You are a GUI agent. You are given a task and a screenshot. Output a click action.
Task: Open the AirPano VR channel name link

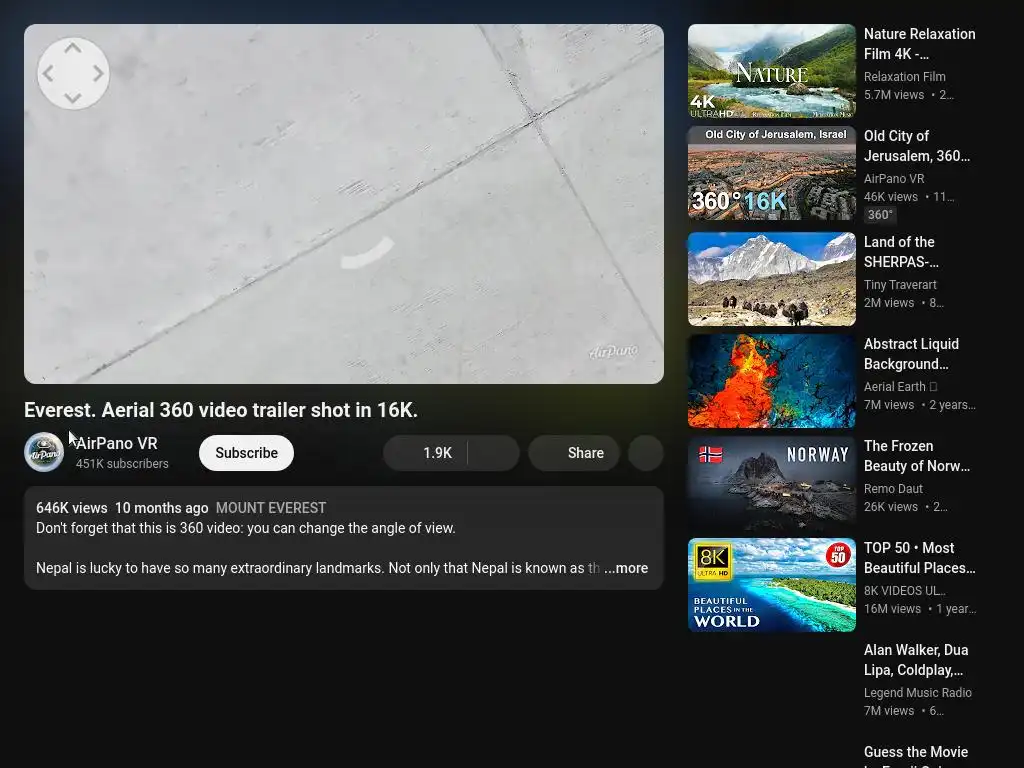(116, 443)
